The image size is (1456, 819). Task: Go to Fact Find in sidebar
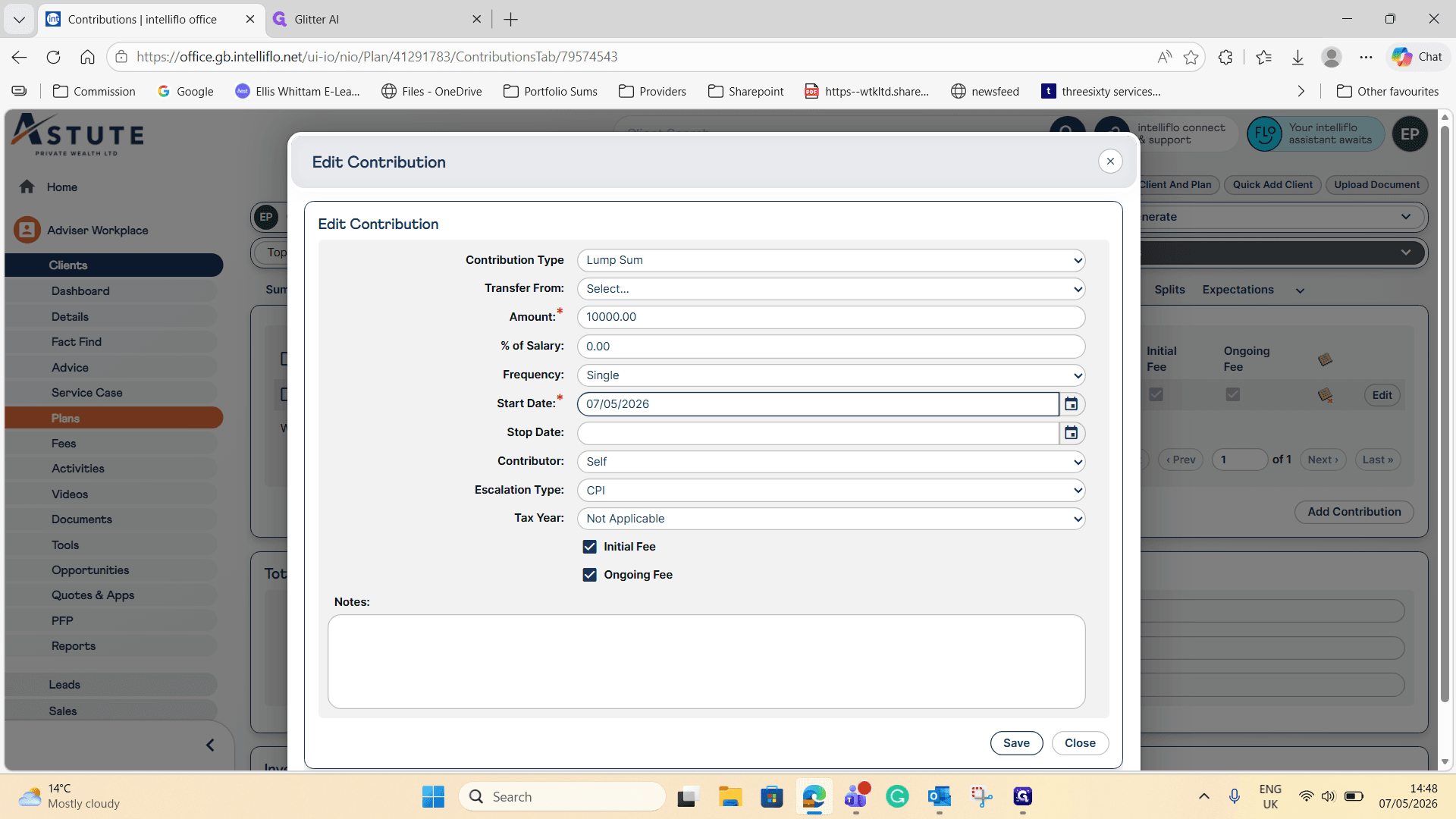pyautogui.click(x=77, y=342)
